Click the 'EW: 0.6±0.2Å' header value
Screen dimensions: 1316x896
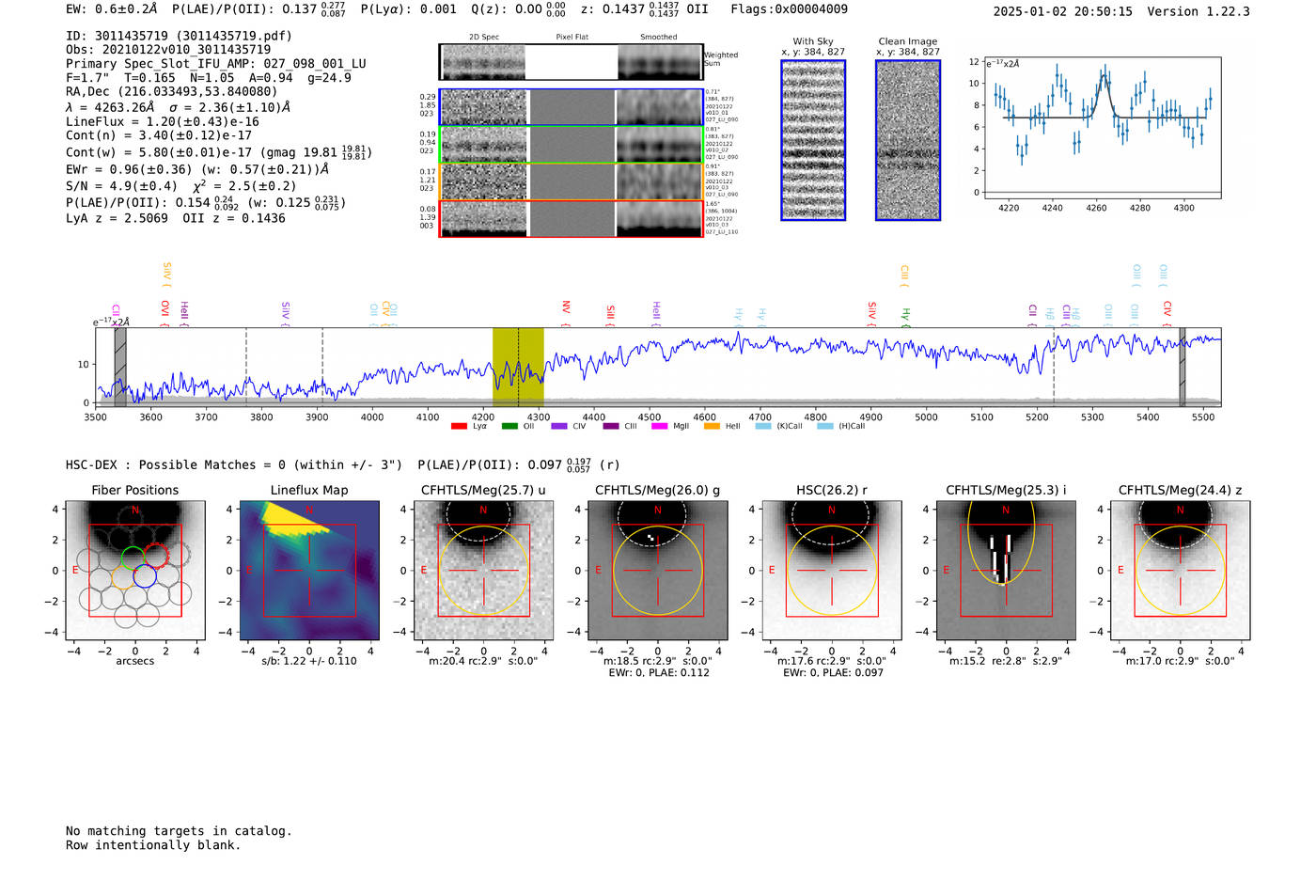pos(112,9)
